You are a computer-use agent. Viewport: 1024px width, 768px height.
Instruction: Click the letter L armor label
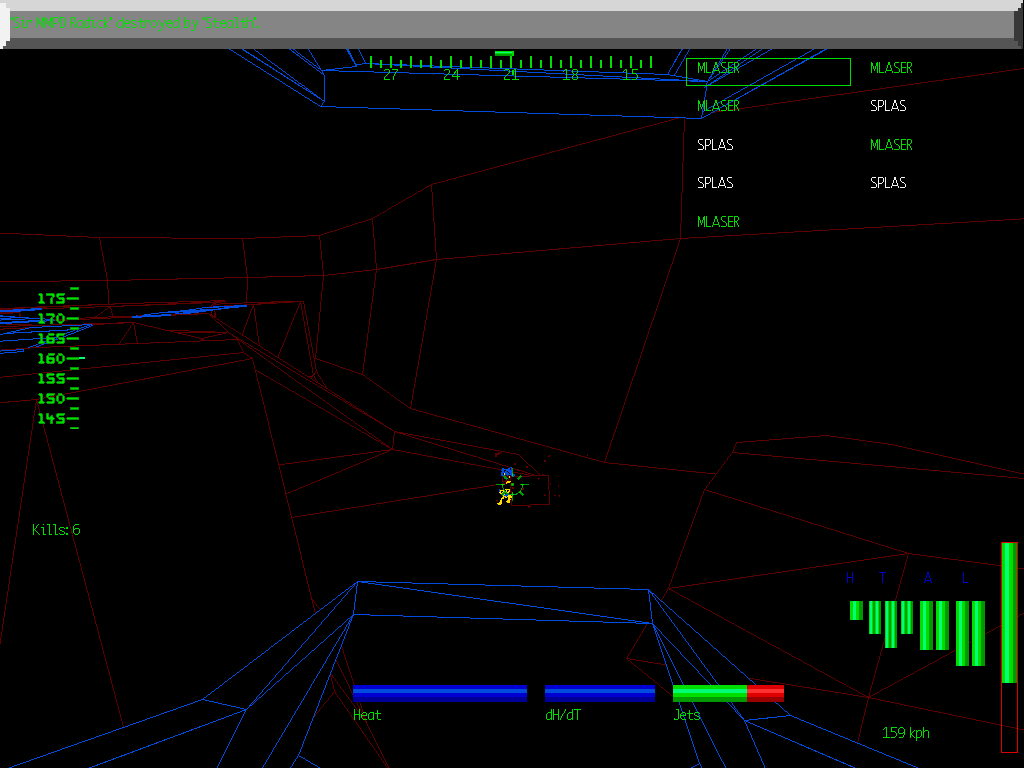click(965, 578)
